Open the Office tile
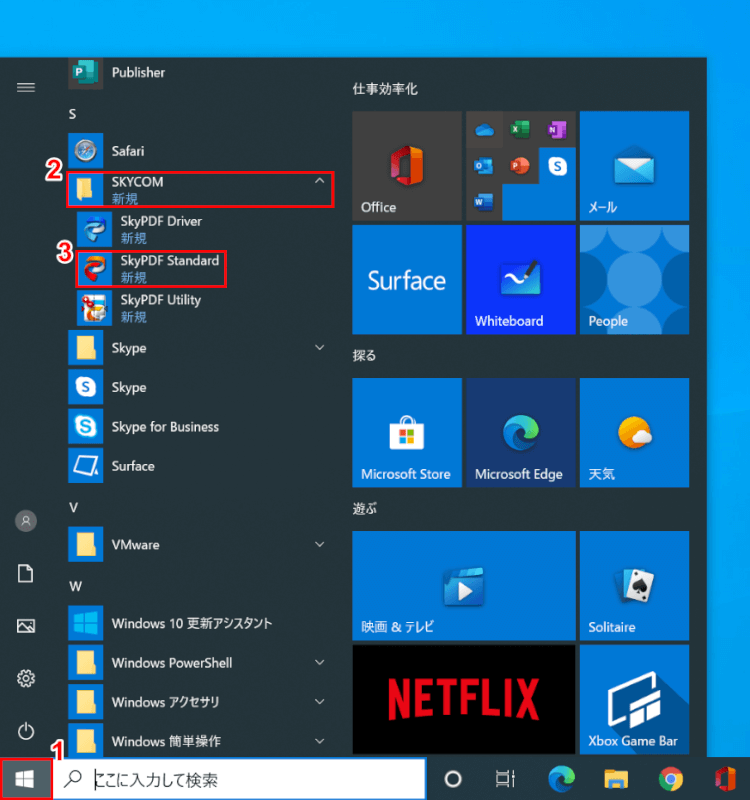 point(407,166)
